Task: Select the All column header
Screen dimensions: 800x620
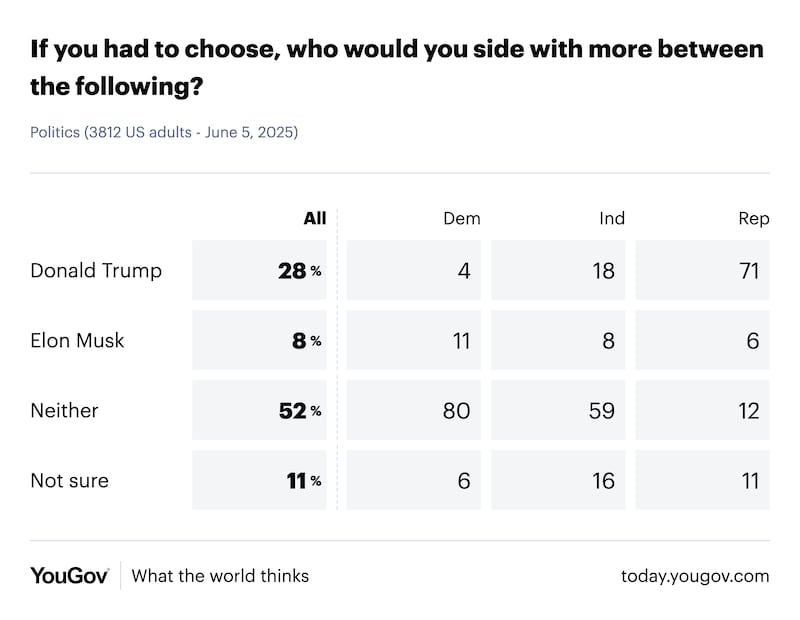Action: pos(314,218)
